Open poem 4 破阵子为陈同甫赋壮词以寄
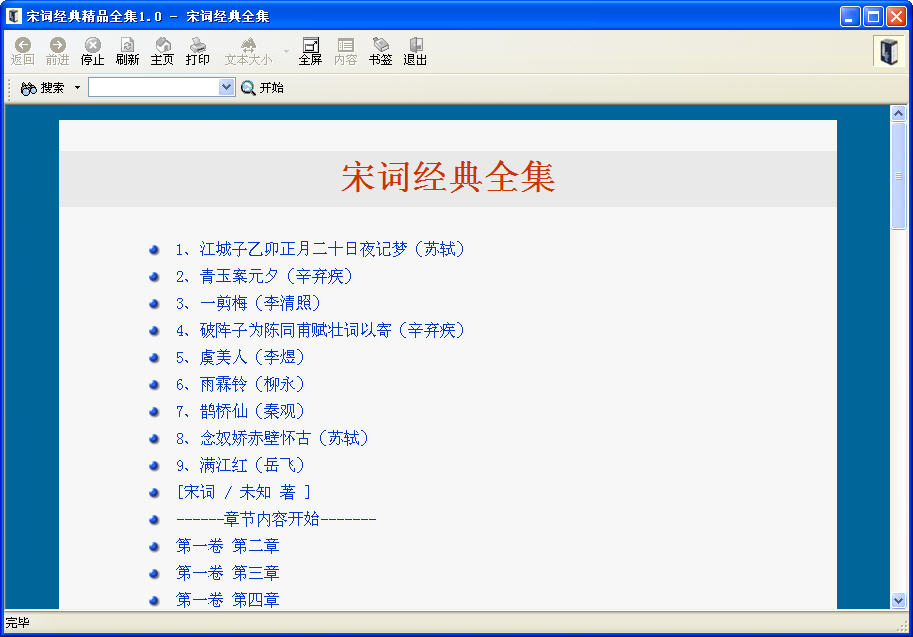Image resolution: width=913 pixels, height=637 pixels. pyautogui.click(x=320, y=330)
